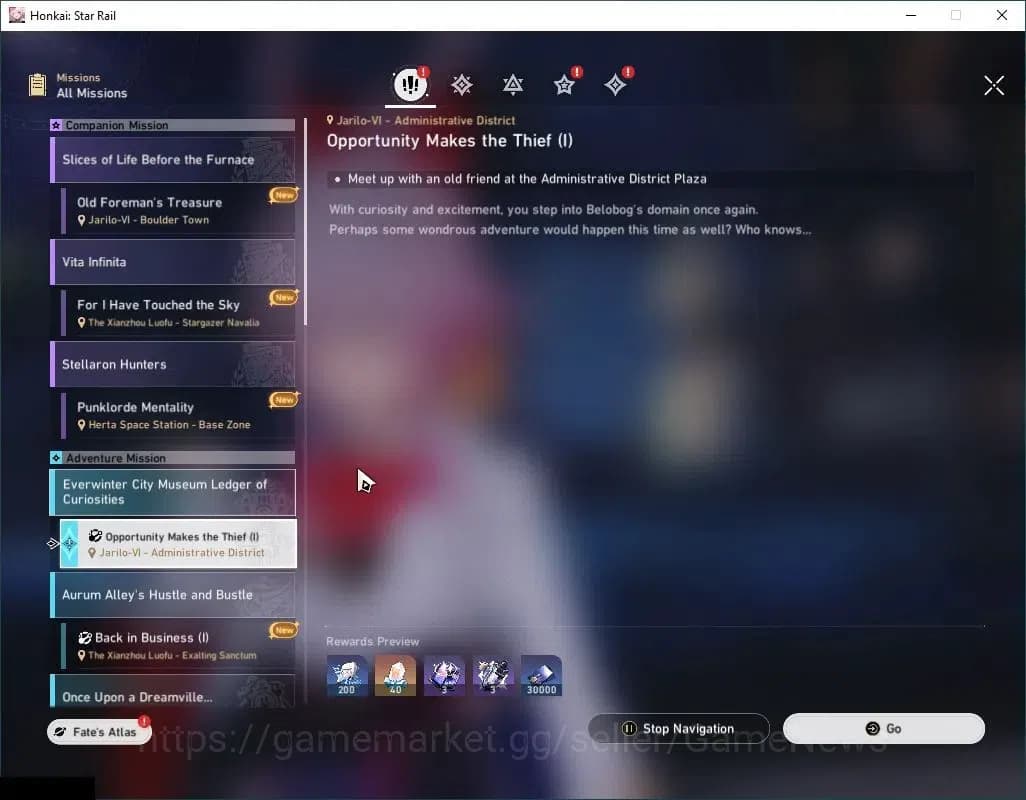
Task: Expand Slices of Life Before the Furnace
Action: (172, 160)
